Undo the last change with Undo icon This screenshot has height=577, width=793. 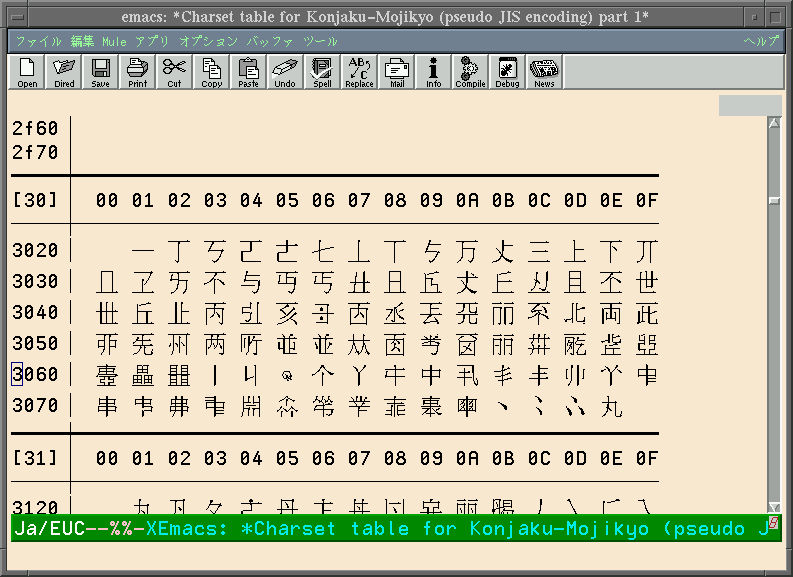[x=285, y=72]
